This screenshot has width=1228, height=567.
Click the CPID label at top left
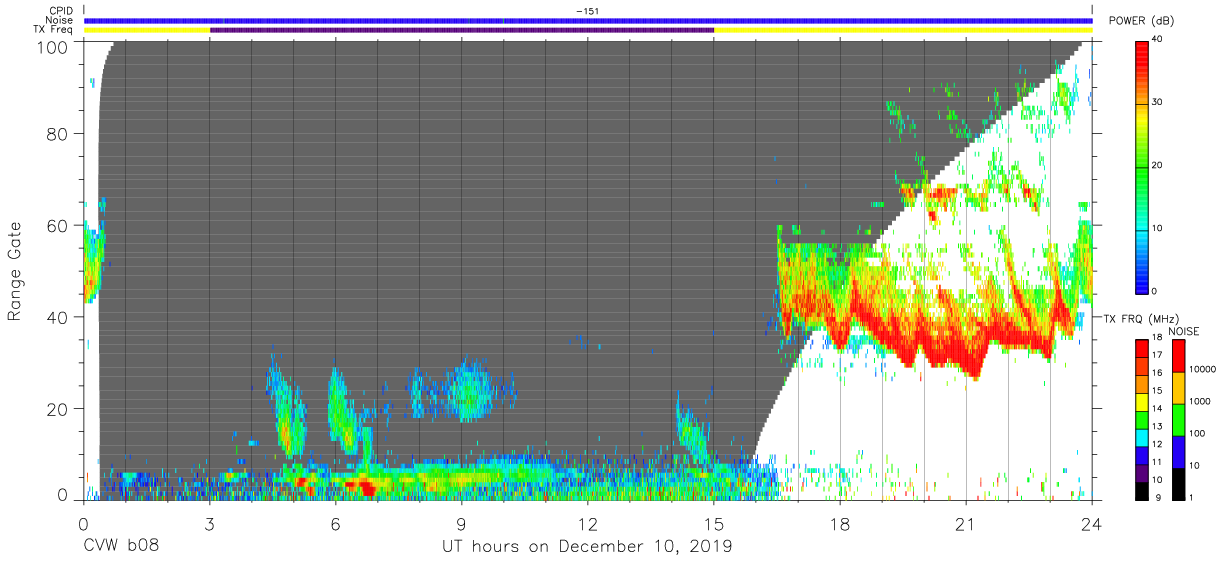60,11
